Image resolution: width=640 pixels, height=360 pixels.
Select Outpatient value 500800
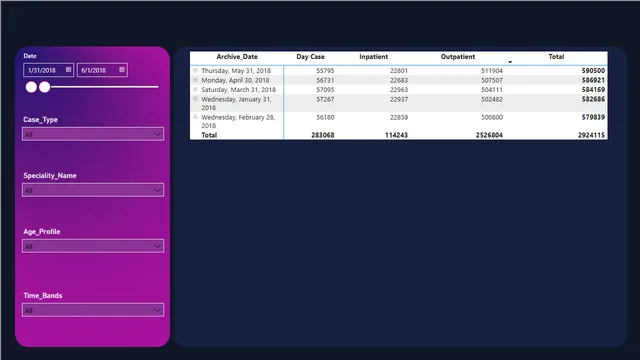pyautogui.click(x=492, y=117)
